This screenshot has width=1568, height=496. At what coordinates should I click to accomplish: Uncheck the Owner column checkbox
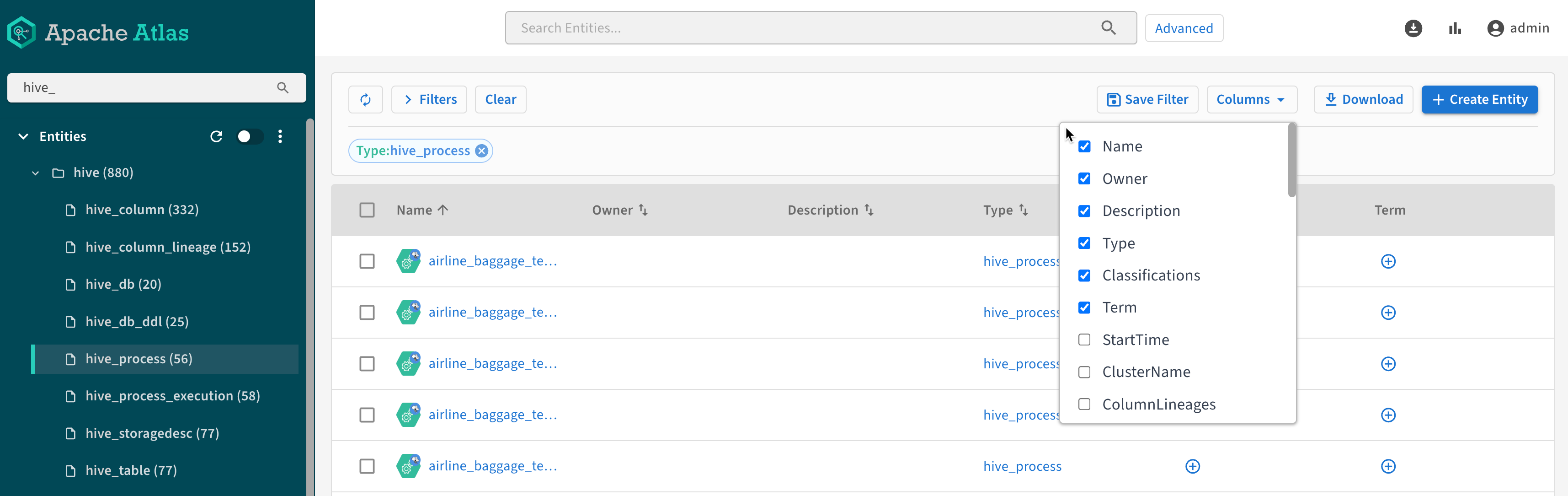tap(1084, 178)
